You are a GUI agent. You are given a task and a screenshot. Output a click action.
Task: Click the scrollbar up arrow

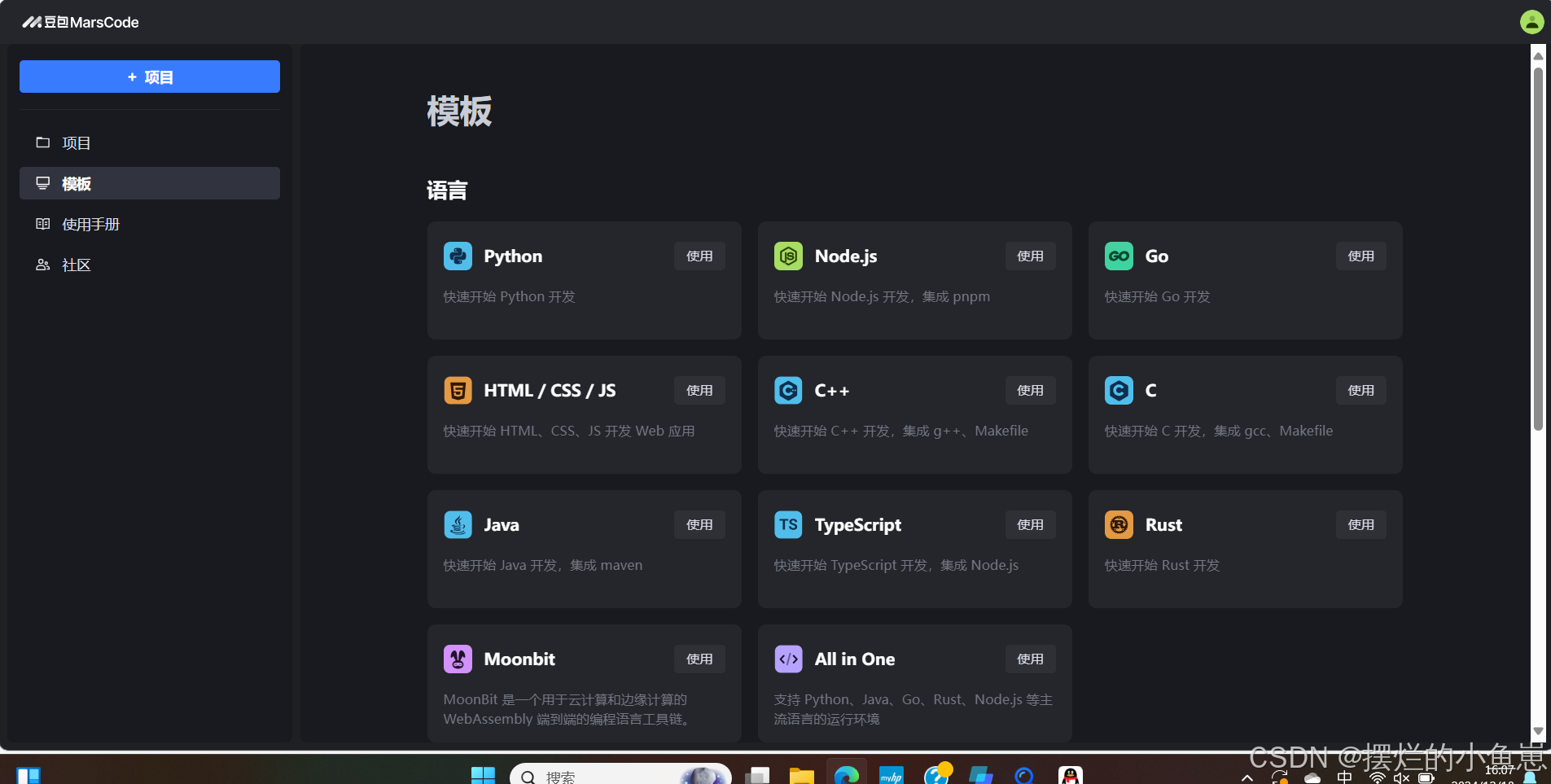point(1538,55)
